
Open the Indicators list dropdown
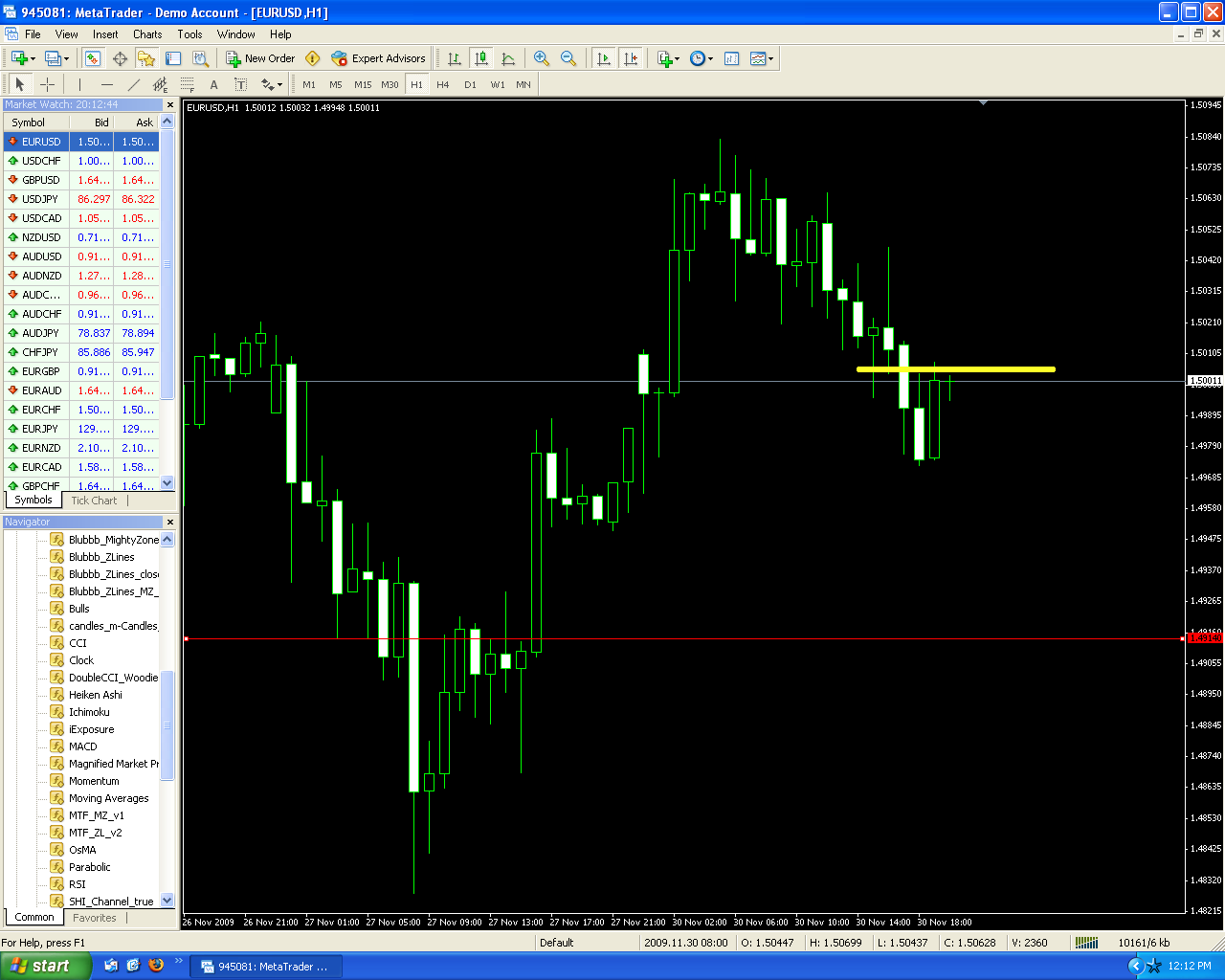click(668, 58)
